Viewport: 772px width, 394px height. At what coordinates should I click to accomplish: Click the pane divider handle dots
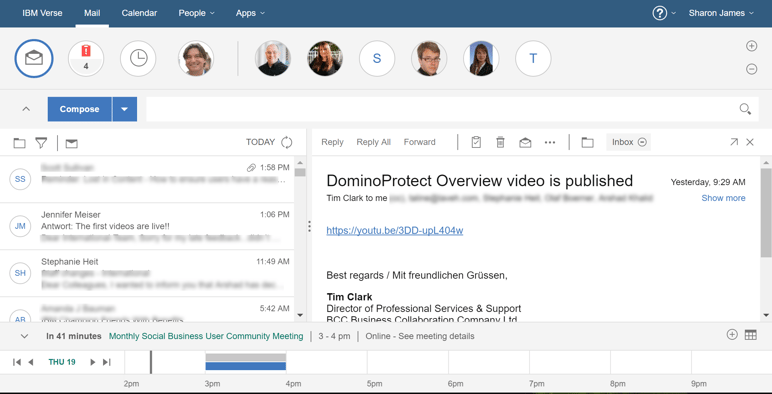point(309,227)
